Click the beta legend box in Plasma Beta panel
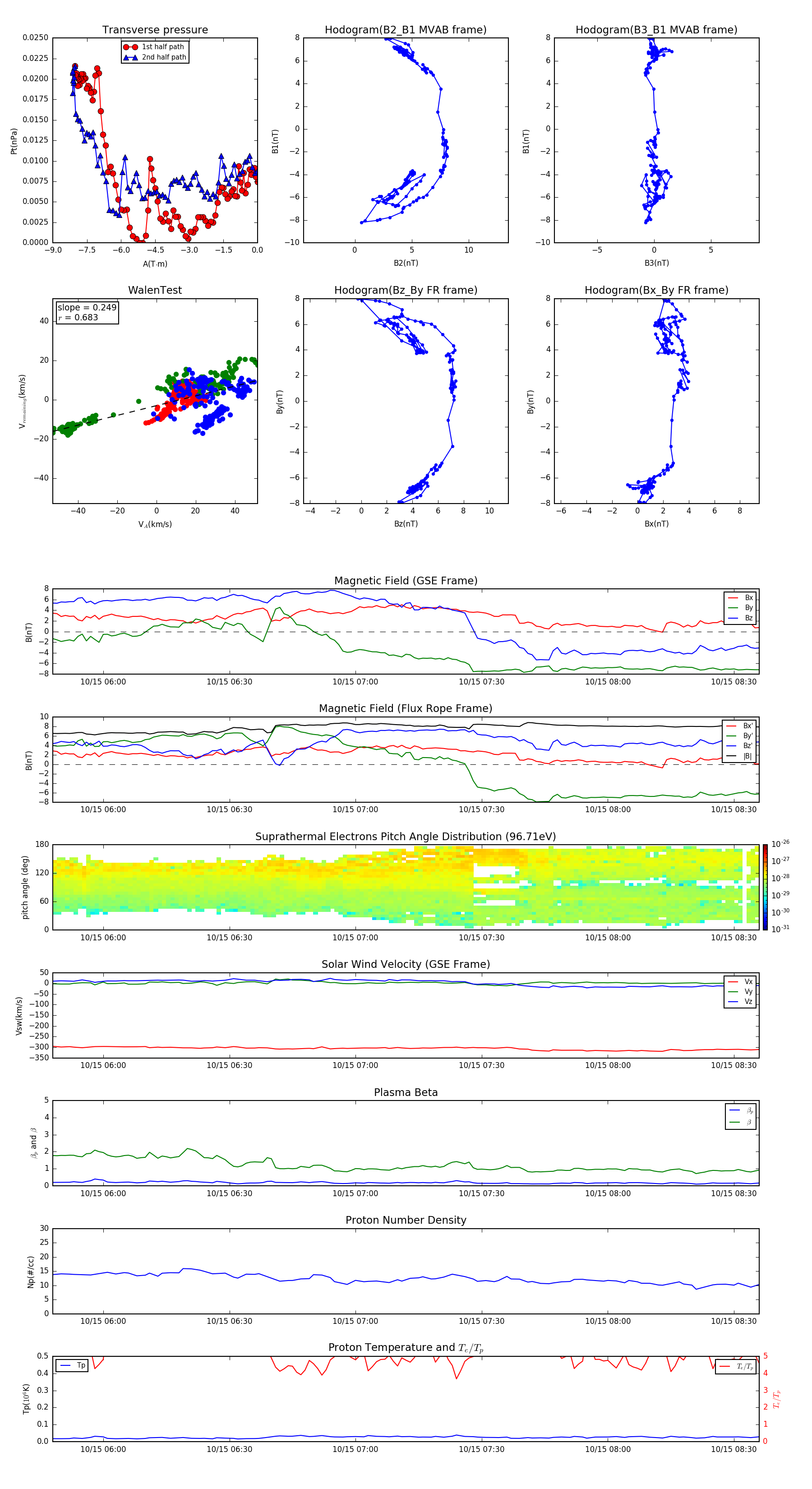The image size is (812, 1489). [740, 1116]
